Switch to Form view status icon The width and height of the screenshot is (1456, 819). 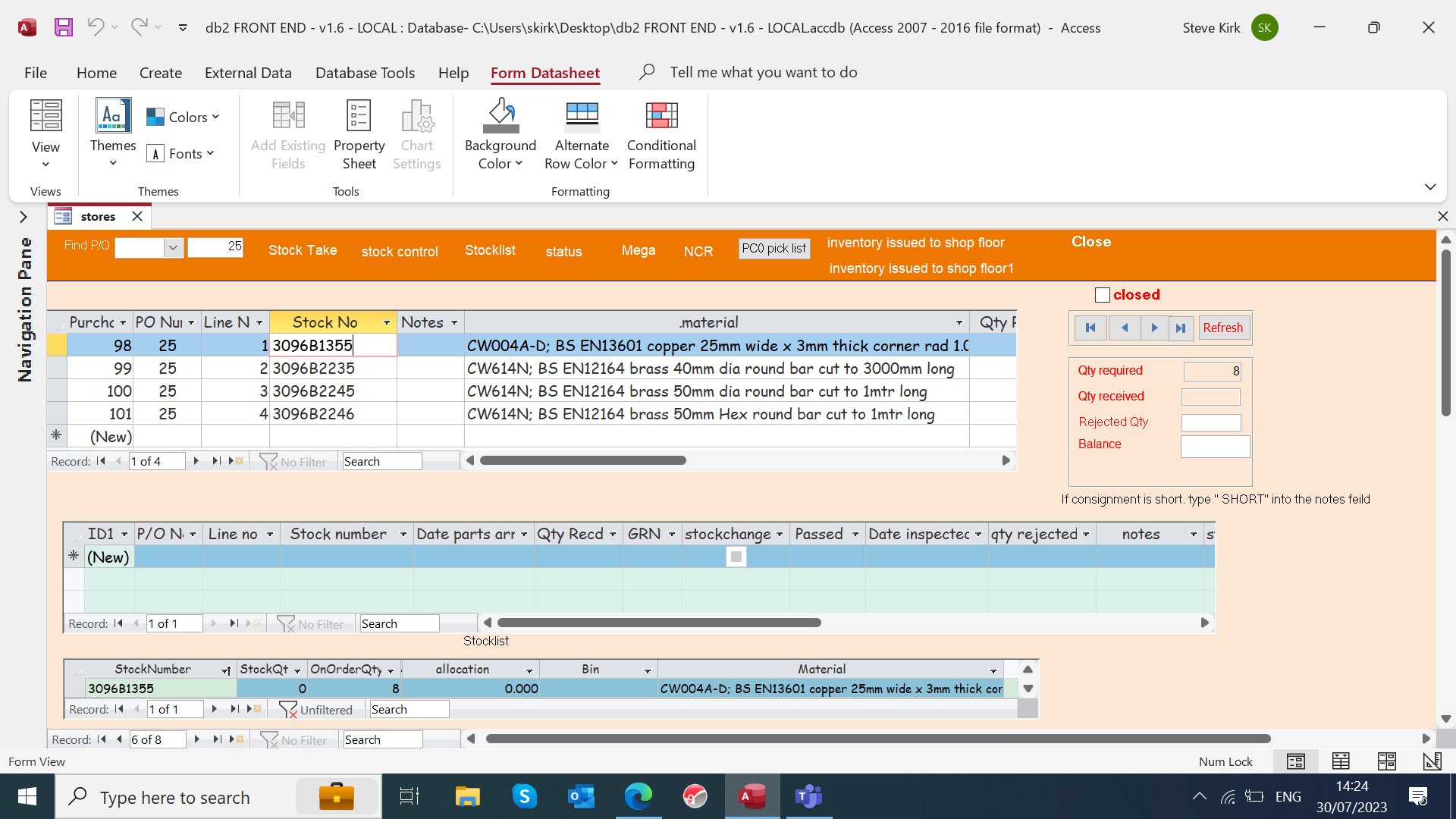[1296, 761]
